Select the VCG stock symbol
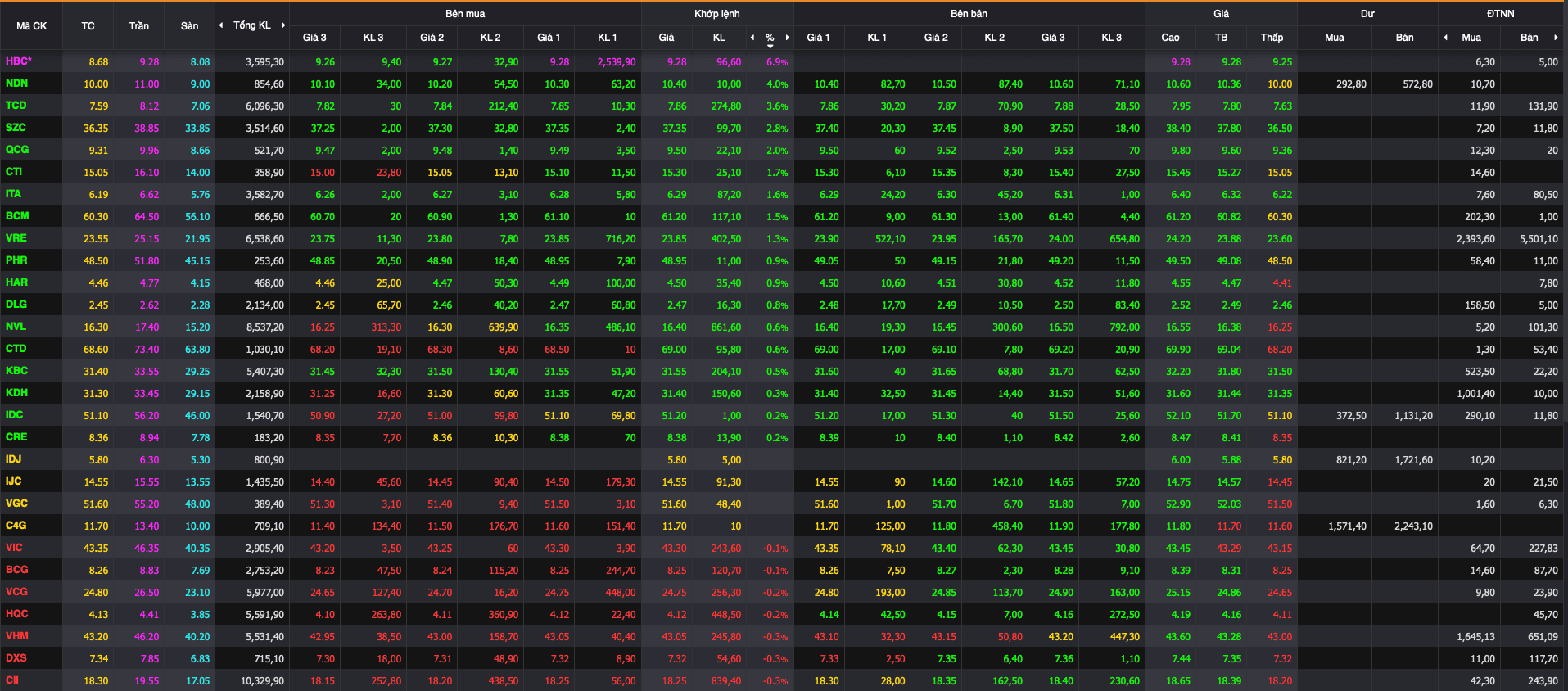Screen dimensions: 1568x691 pos(16,592)
